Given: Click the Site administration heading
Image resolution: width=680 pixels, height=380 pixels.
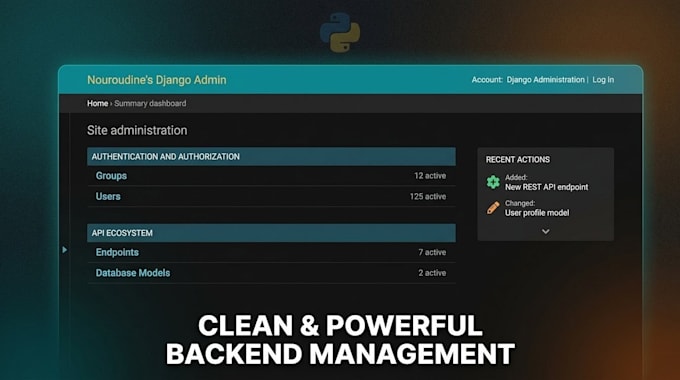Looking at the screenshot, I should click(137, 130).
